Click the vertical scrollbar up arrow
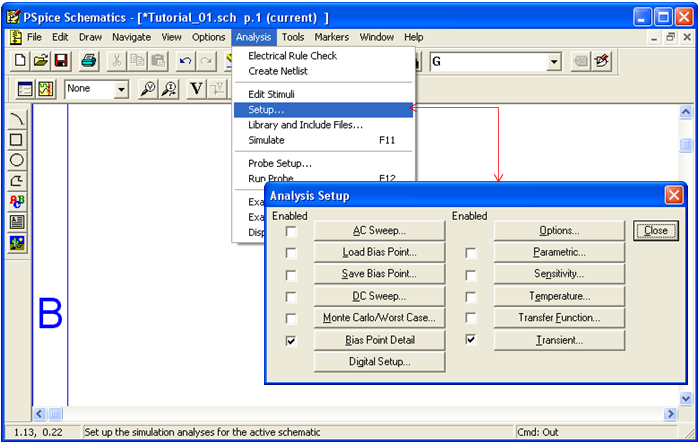 [686, 112]
